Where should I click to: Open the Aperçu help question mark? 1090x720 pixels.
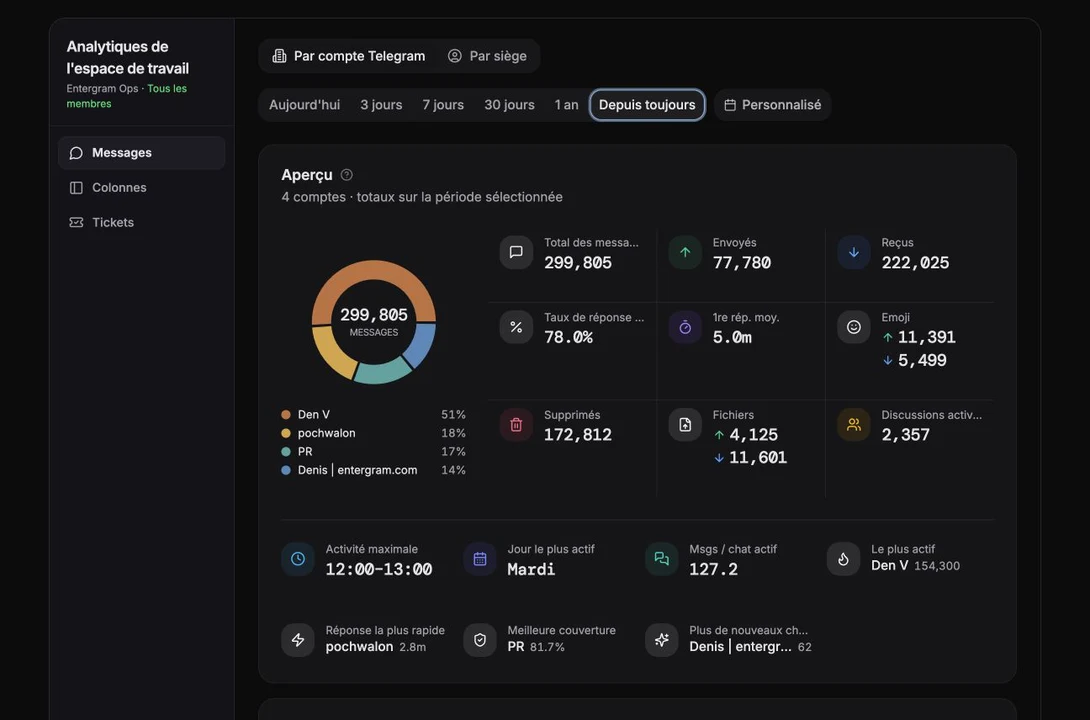[346, 175]
